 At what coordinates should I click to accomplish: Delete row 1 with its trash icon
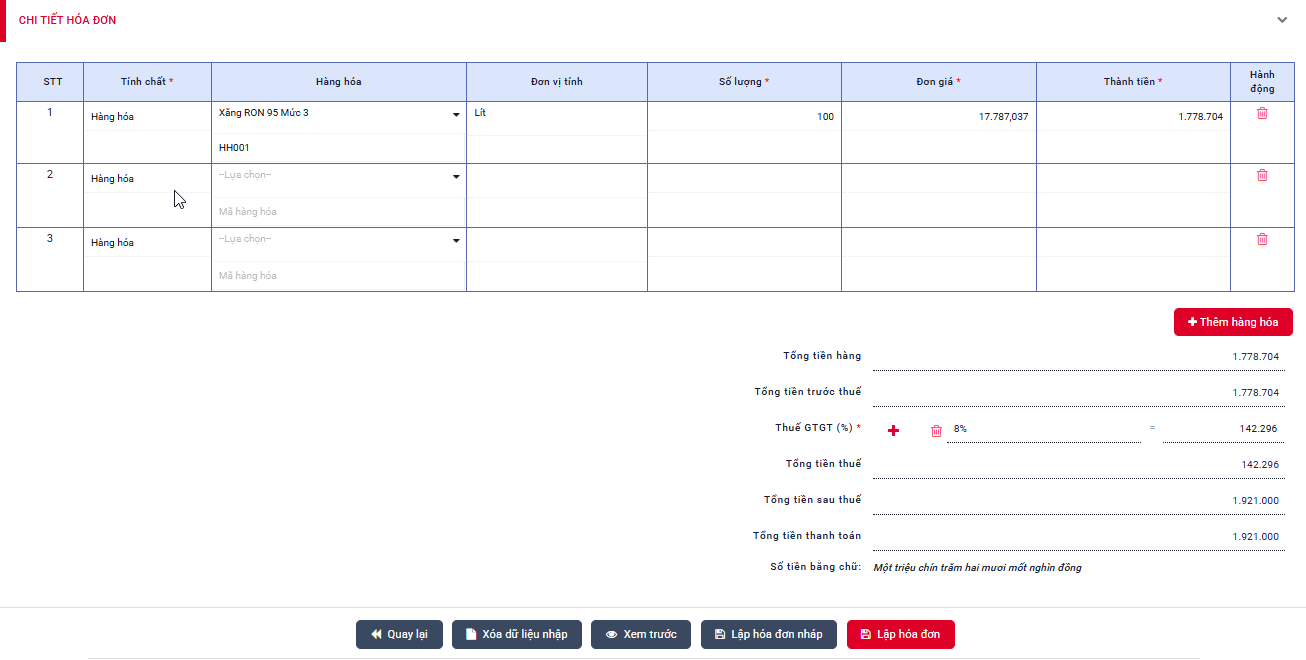point(1262,114)
